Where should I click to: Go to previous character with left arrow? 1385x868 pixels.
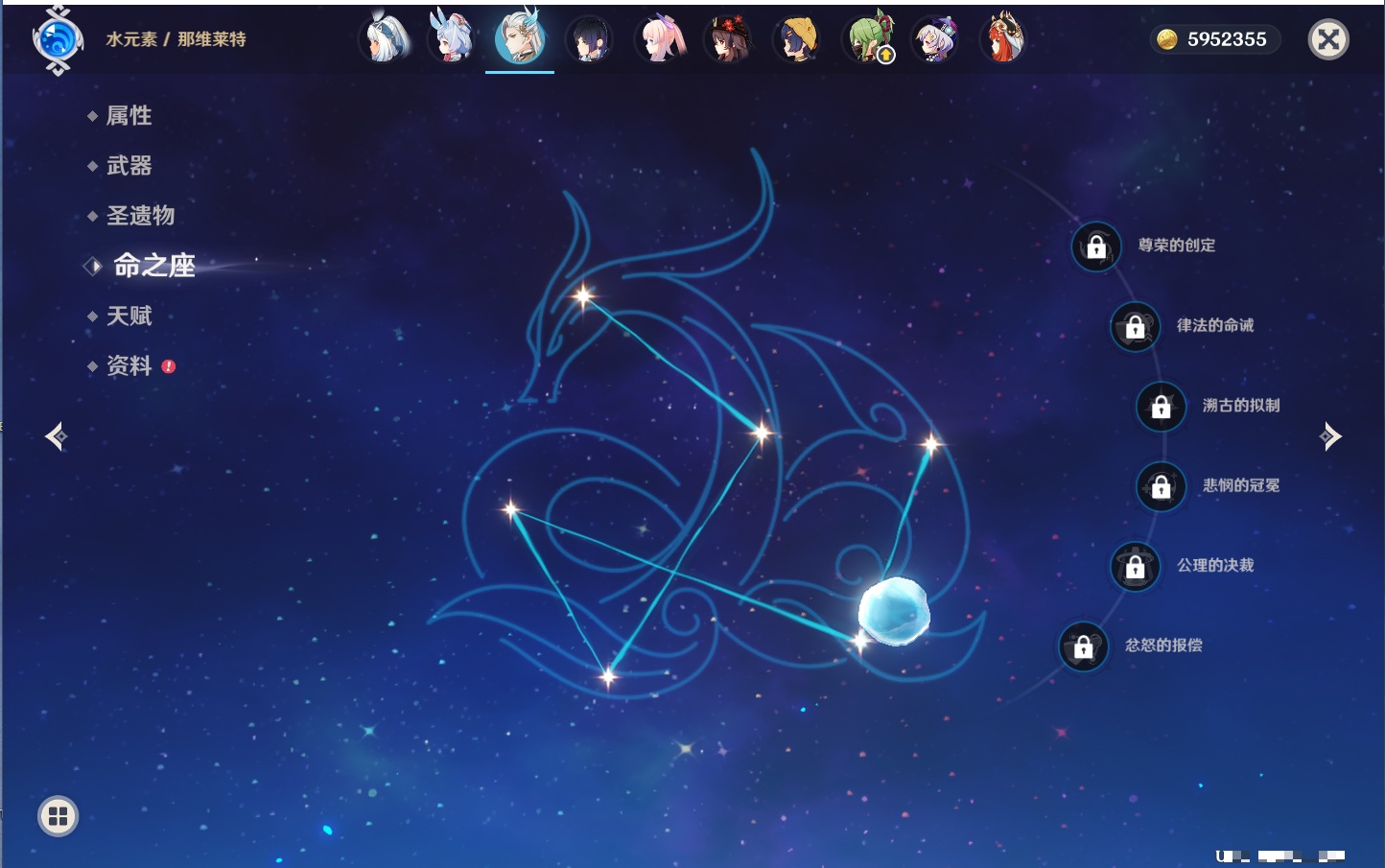pyautogui.click(x=56, y=436)
